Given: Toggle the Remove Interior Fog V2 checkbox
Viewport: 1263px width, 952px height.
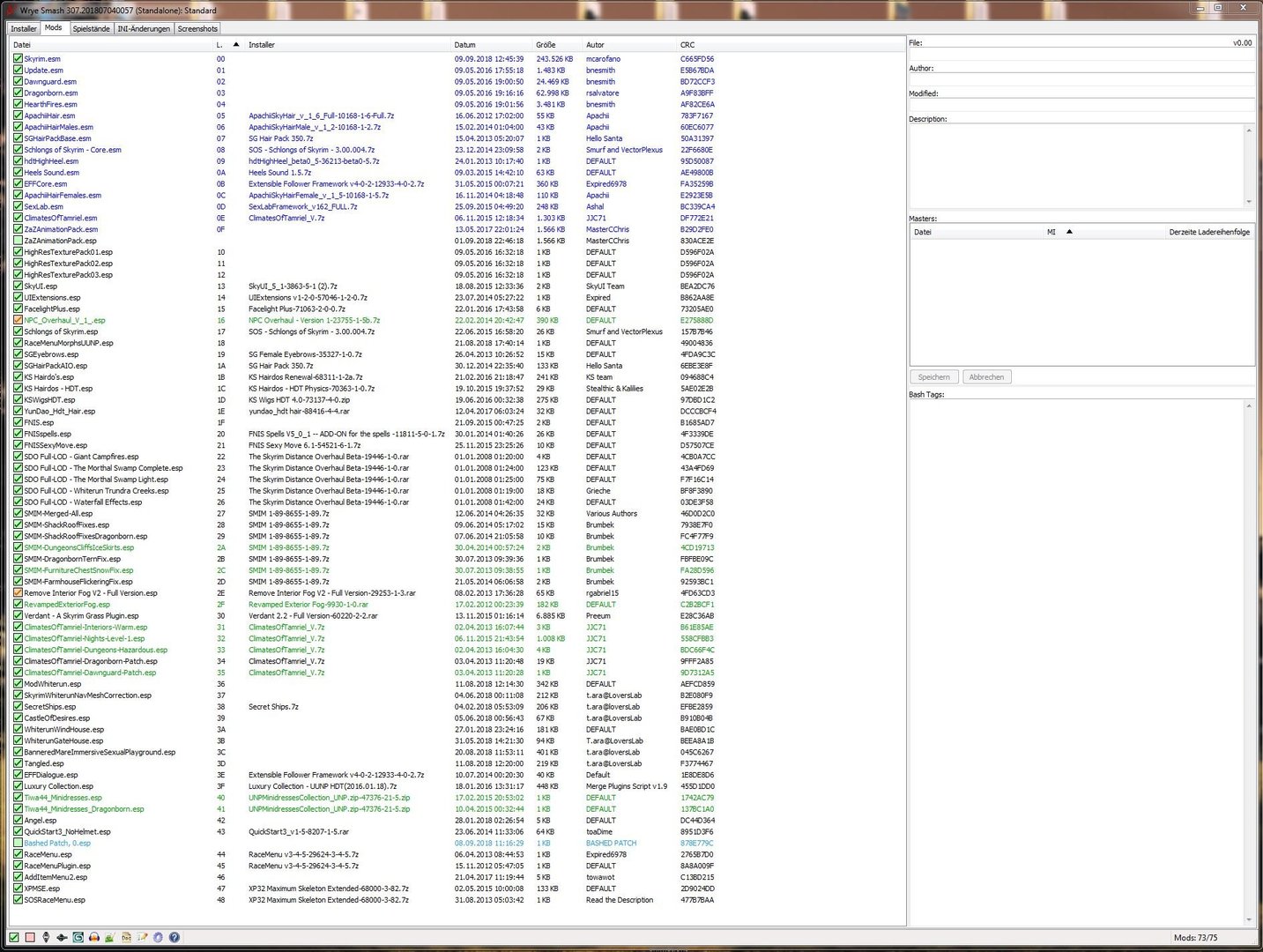Looking at the screenshot, I should (x=18, y=593).
